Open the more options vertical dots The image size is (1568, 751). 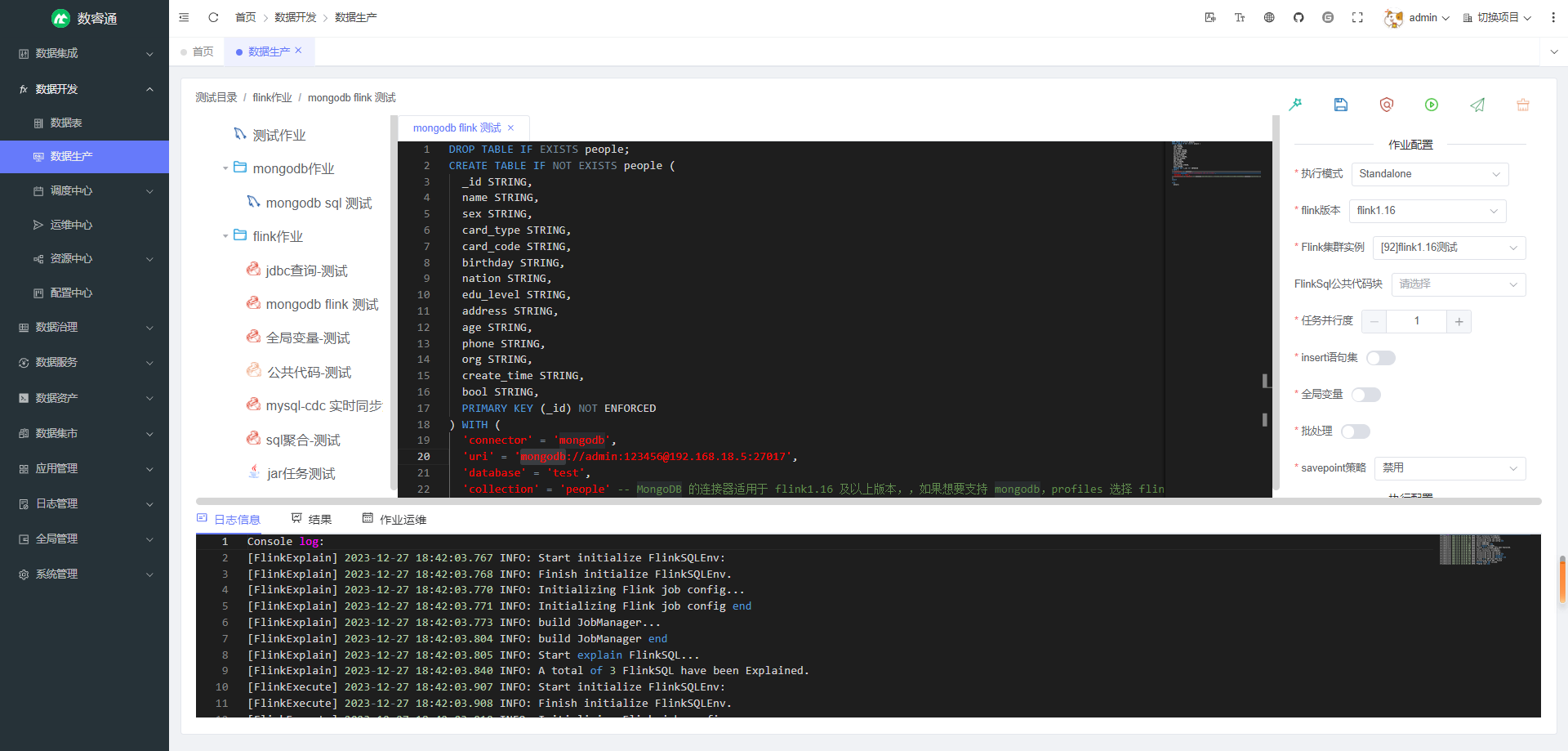pos(1553,17)
